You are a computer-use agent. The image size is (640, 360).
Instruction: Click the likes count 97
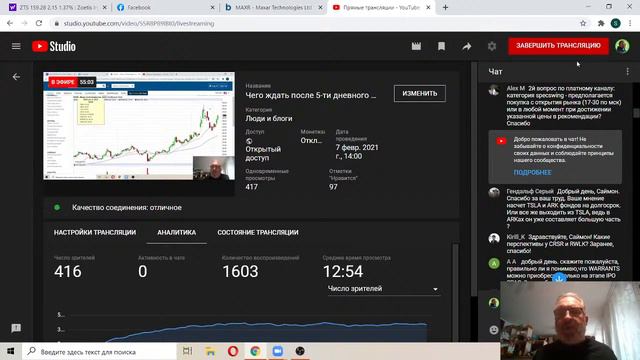333,187
